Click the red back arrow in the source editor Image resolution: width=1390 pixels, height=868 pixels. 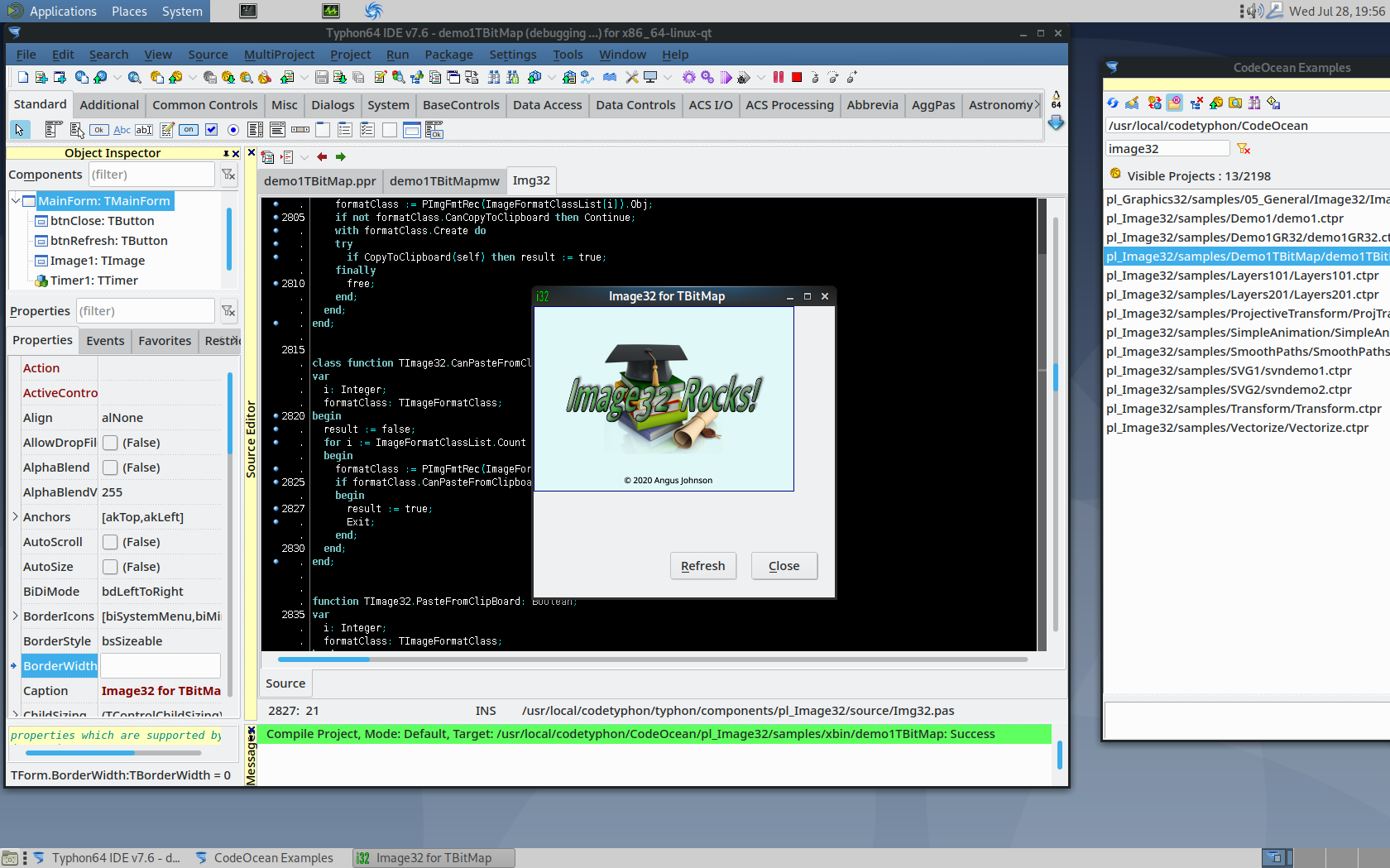click(322, 157)
